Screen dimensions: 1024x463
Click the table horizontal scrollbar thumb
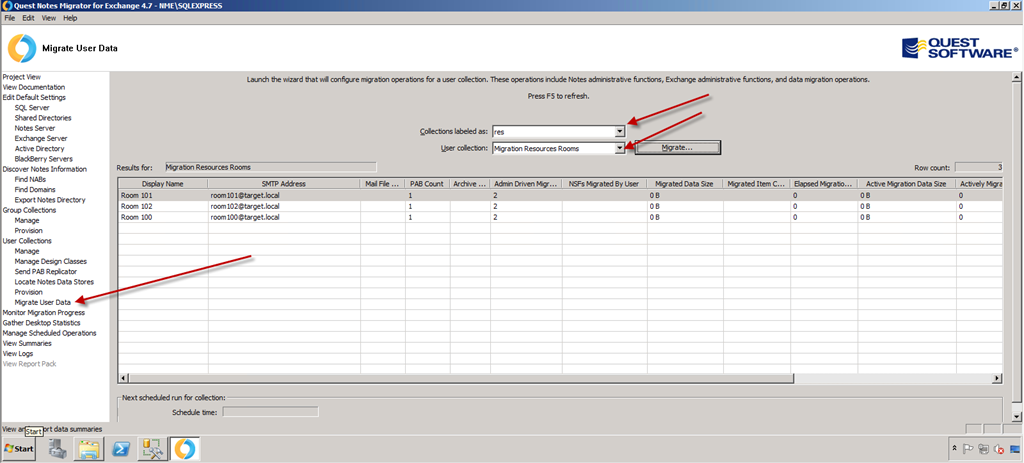pos(460,378)
